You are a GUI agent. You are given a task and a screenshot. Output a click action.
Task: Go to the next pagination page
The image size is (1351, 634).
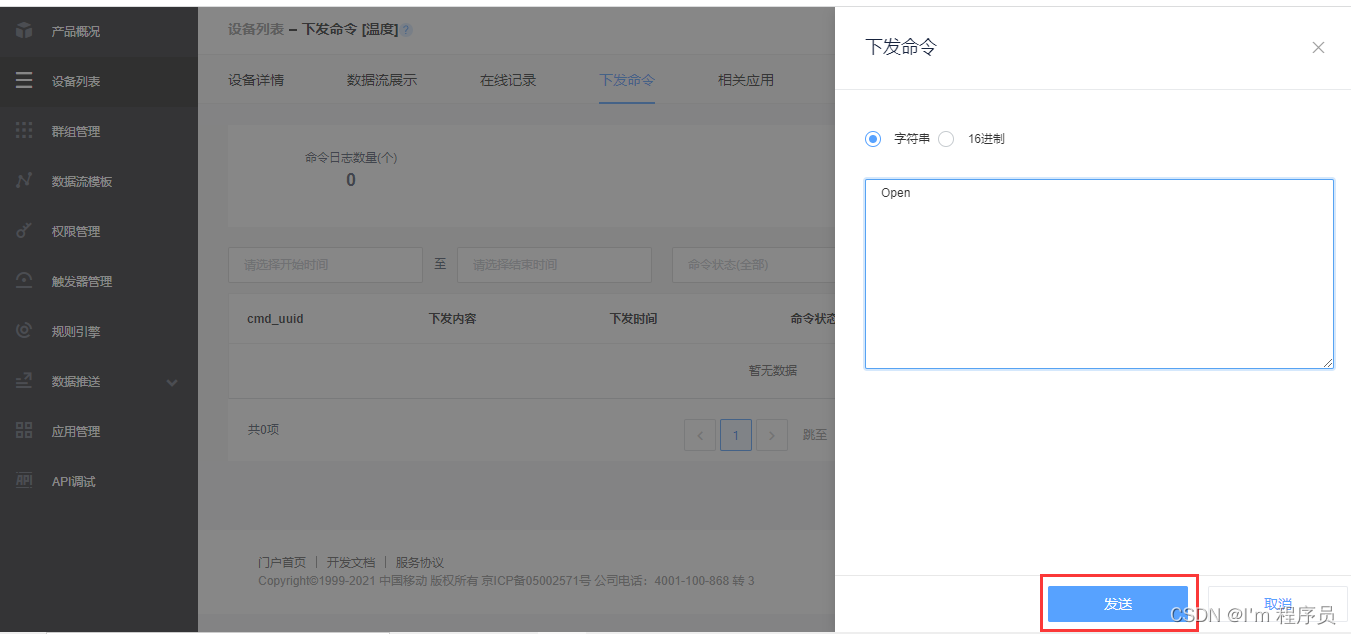click(771, 435)
